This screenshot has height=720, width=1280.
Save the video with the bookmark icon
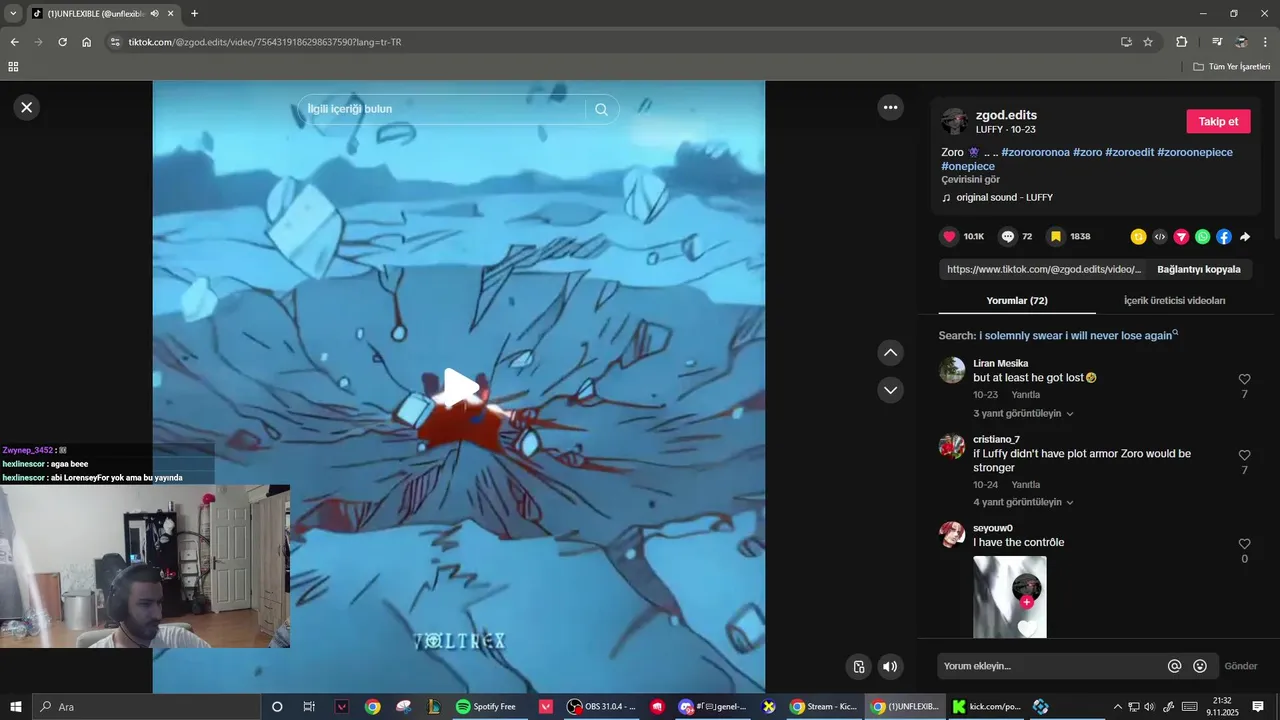(x=1055, y=237)
